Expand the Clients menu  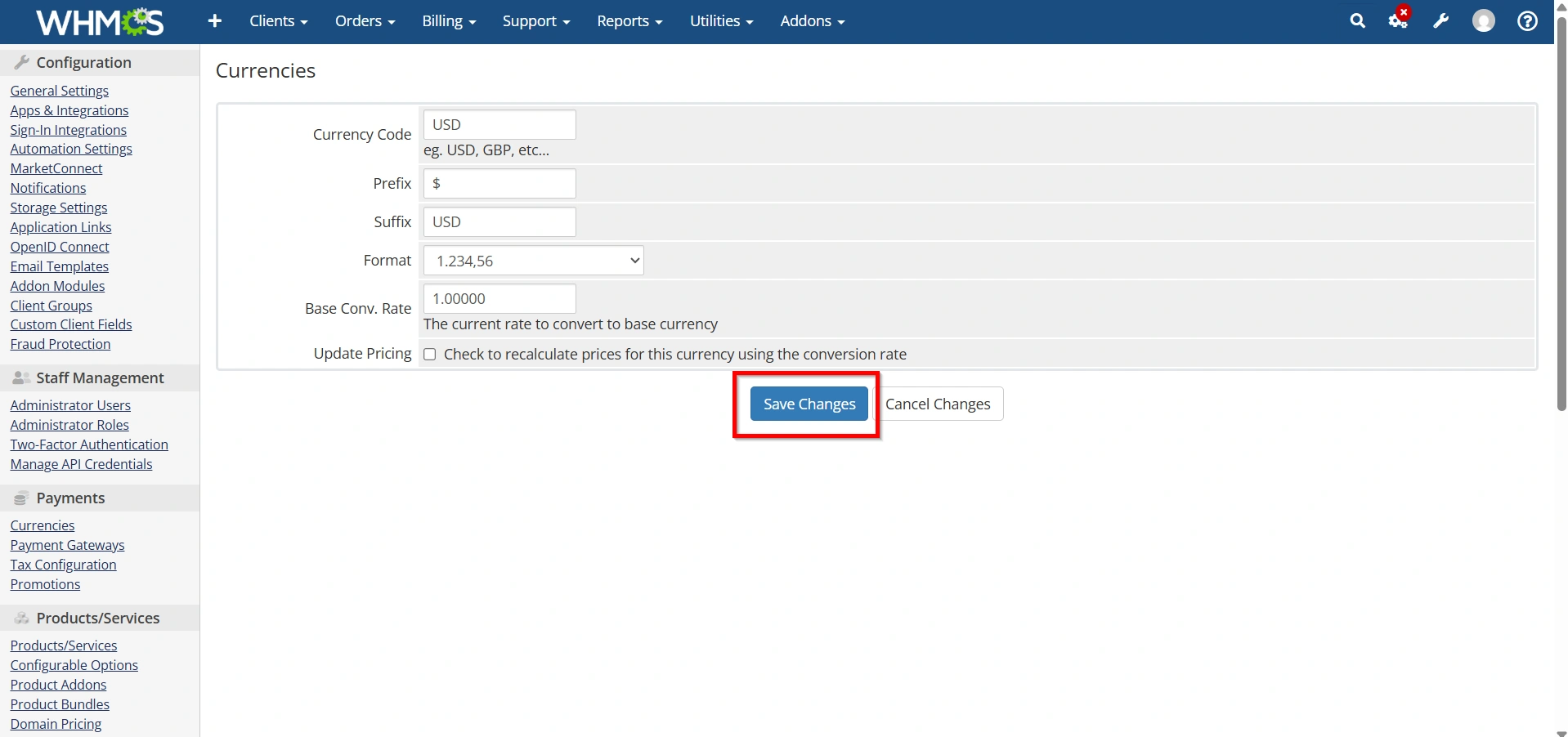pos(278,21)
